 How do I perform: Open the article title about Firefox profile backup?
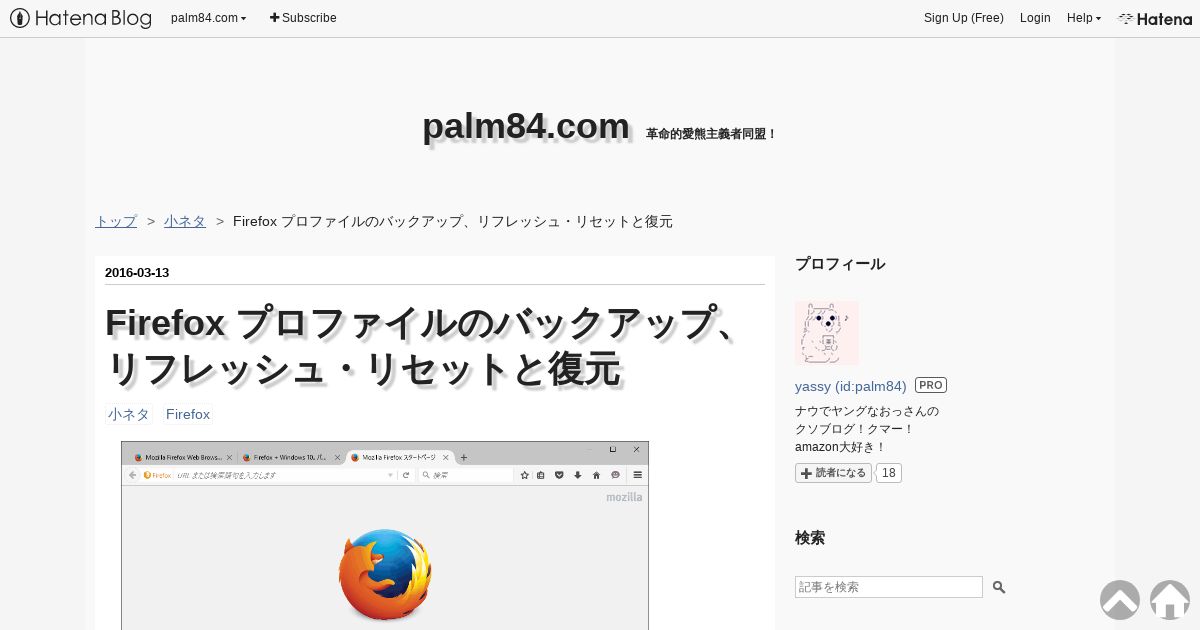[x=423, y=346]
